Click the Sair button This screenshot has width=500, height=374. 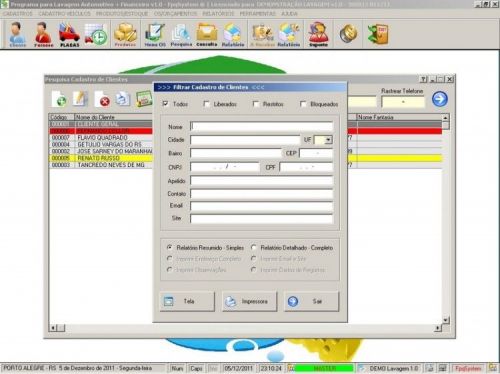coord(311,301)
